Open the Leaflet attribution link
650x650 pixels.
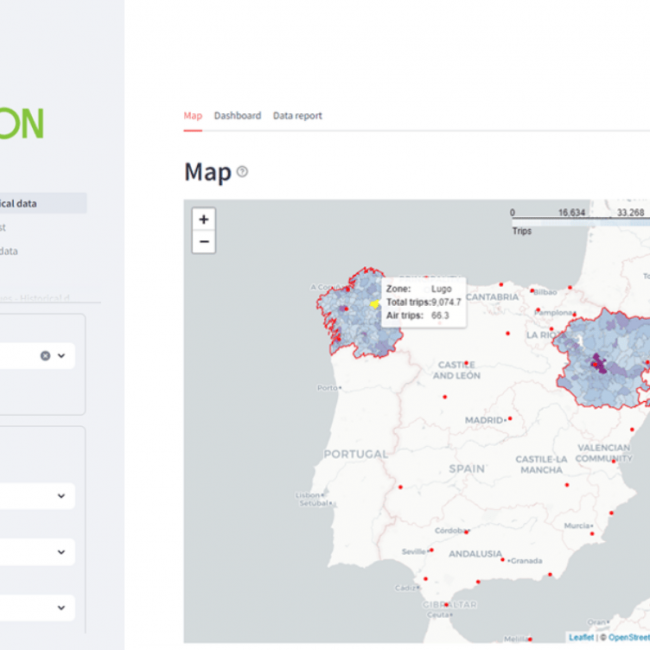coord(580,637)
